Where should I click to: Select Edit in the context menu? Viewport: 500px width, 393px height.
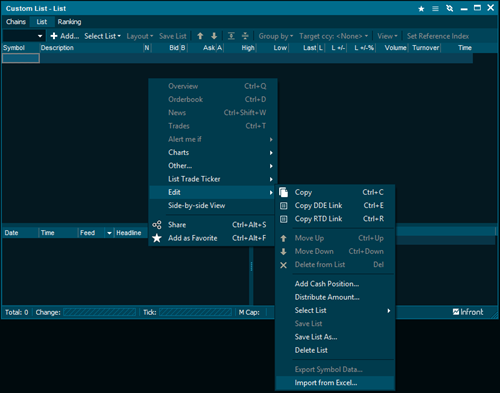point(212,192)
